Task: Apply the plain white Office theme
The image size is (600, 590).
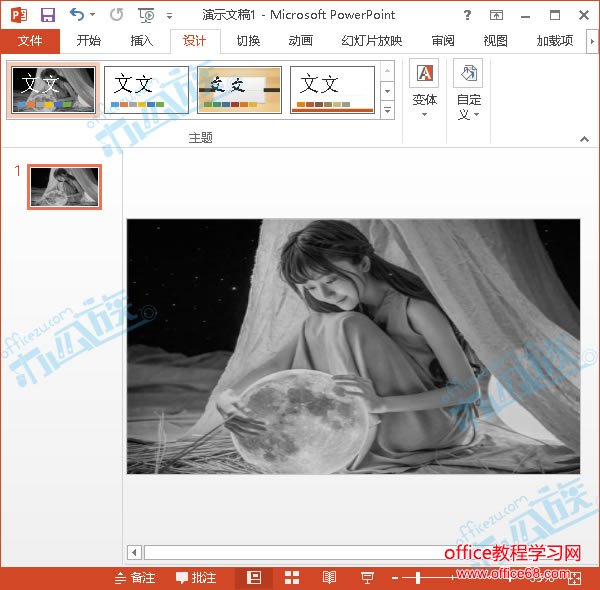Action: click(x=146, y=90)
